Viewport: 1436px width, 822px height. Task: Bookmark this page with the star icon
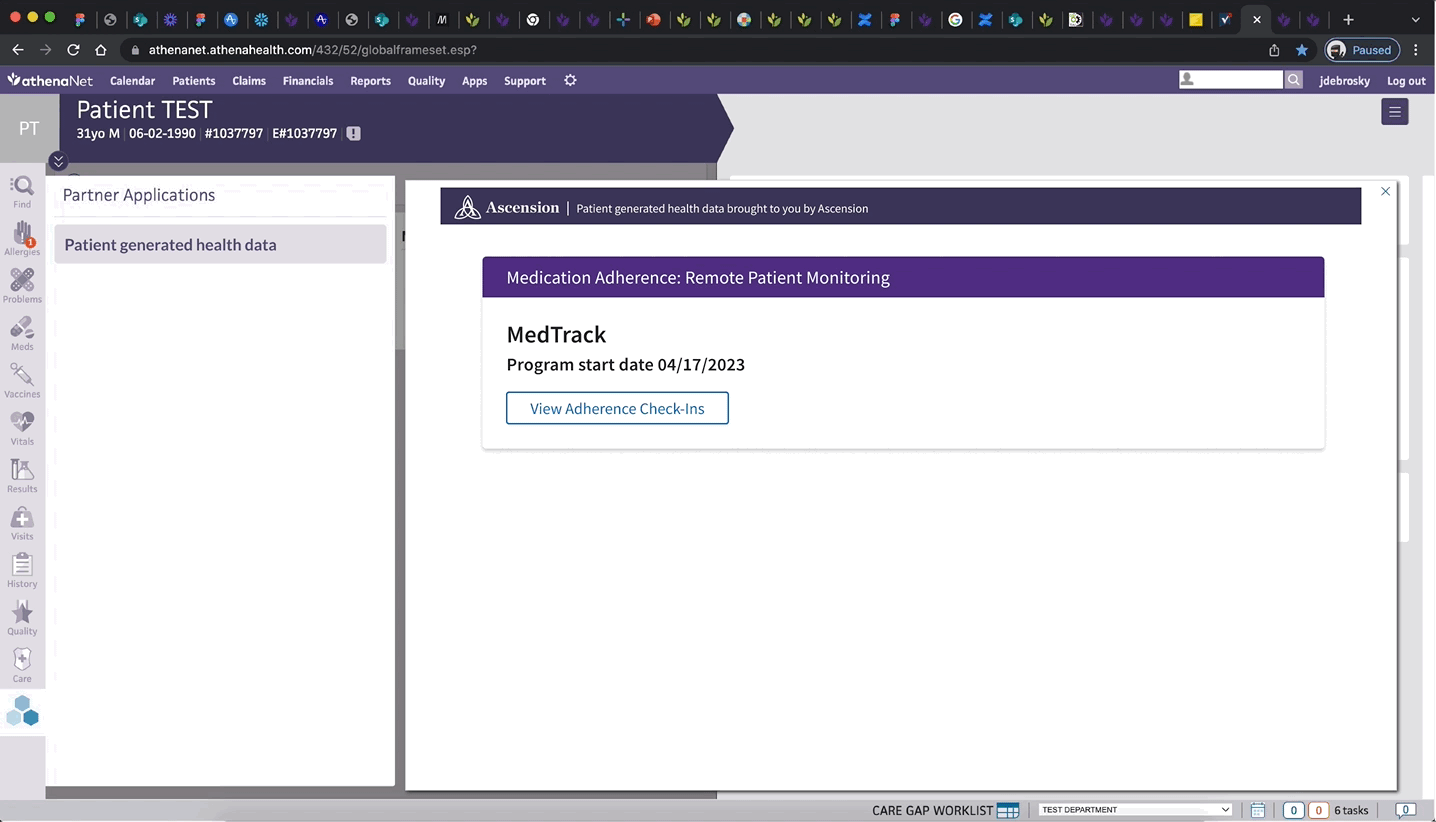[x=1301, y=49]
